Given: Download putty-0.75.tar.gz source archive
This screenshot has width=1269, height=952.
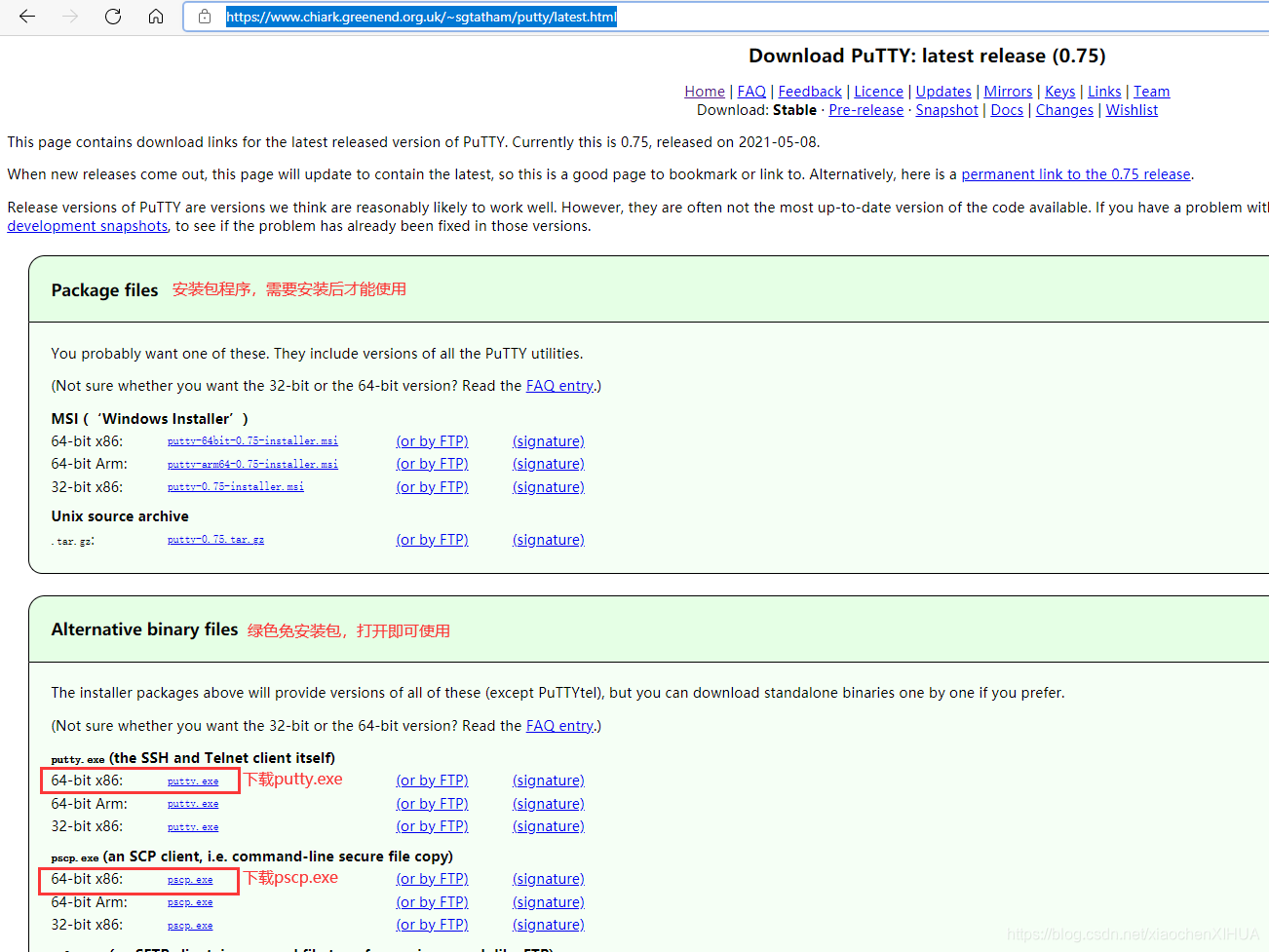Looking at the screenshot, I should tap(215, 540).
